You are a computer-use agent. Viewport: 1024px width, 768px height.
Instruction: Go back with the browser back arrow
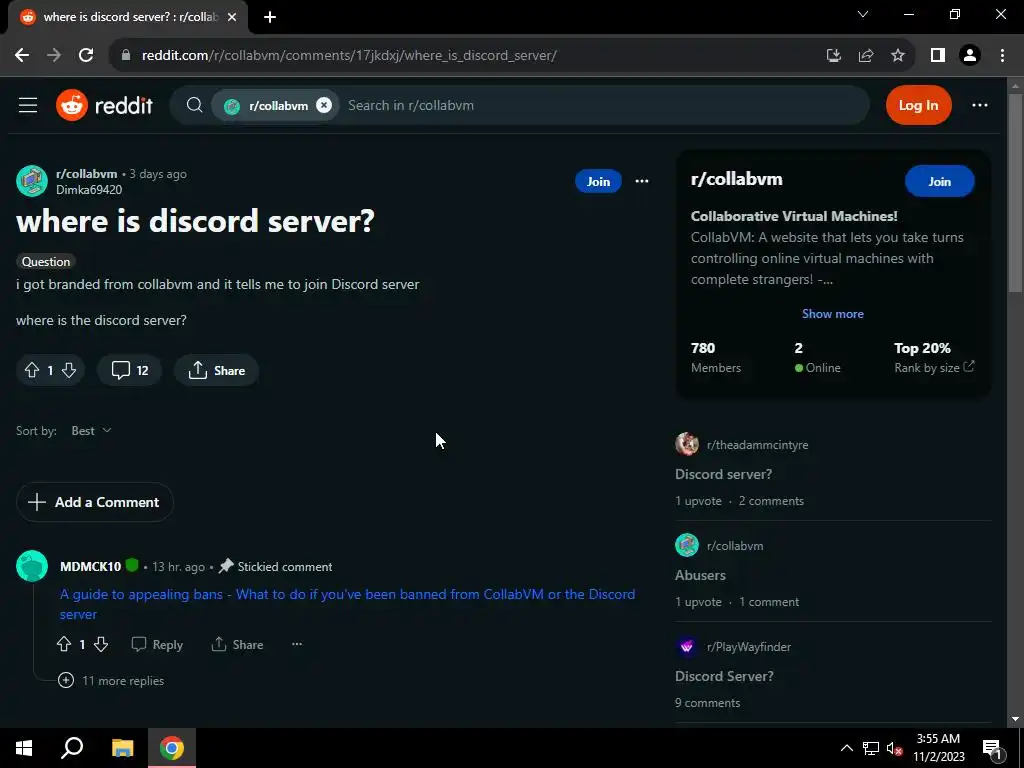point(22,56)
